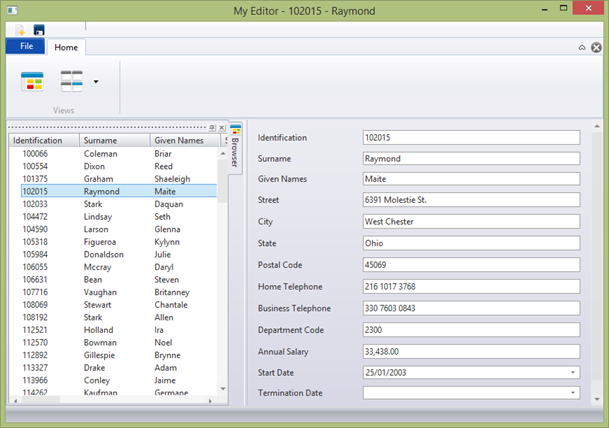Toggle auto-hide pin on the Browser panel
This screenshot has width=609, height=428.
click(x=212, y=128)
